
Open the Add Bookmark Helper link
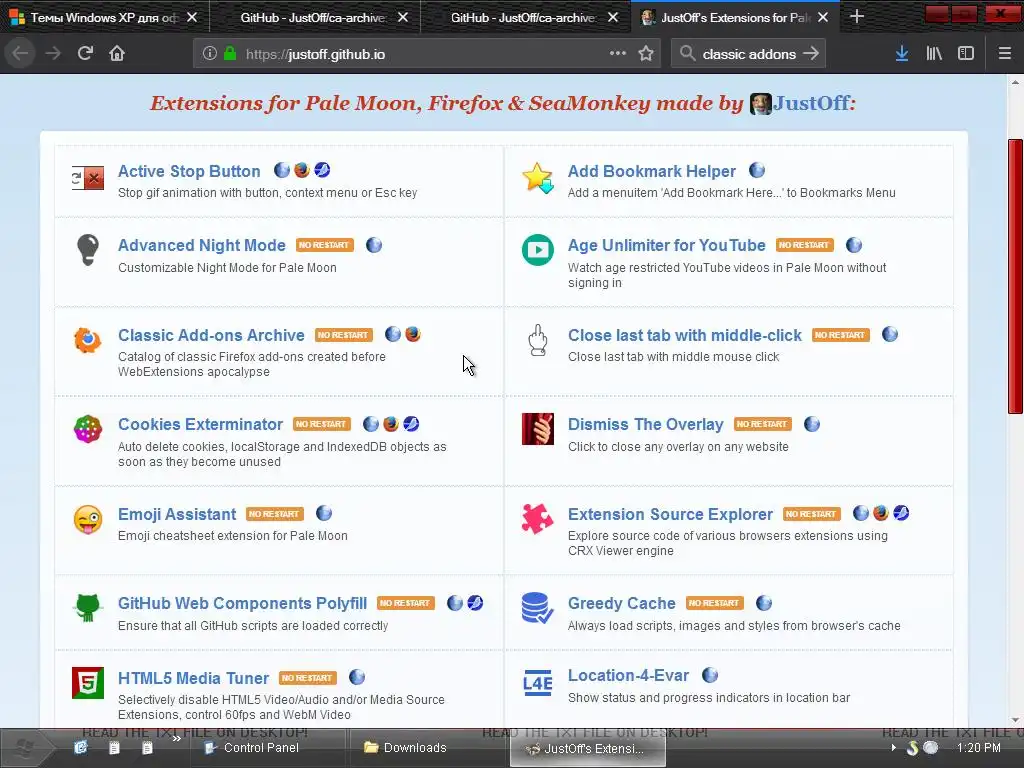point(652,171)
